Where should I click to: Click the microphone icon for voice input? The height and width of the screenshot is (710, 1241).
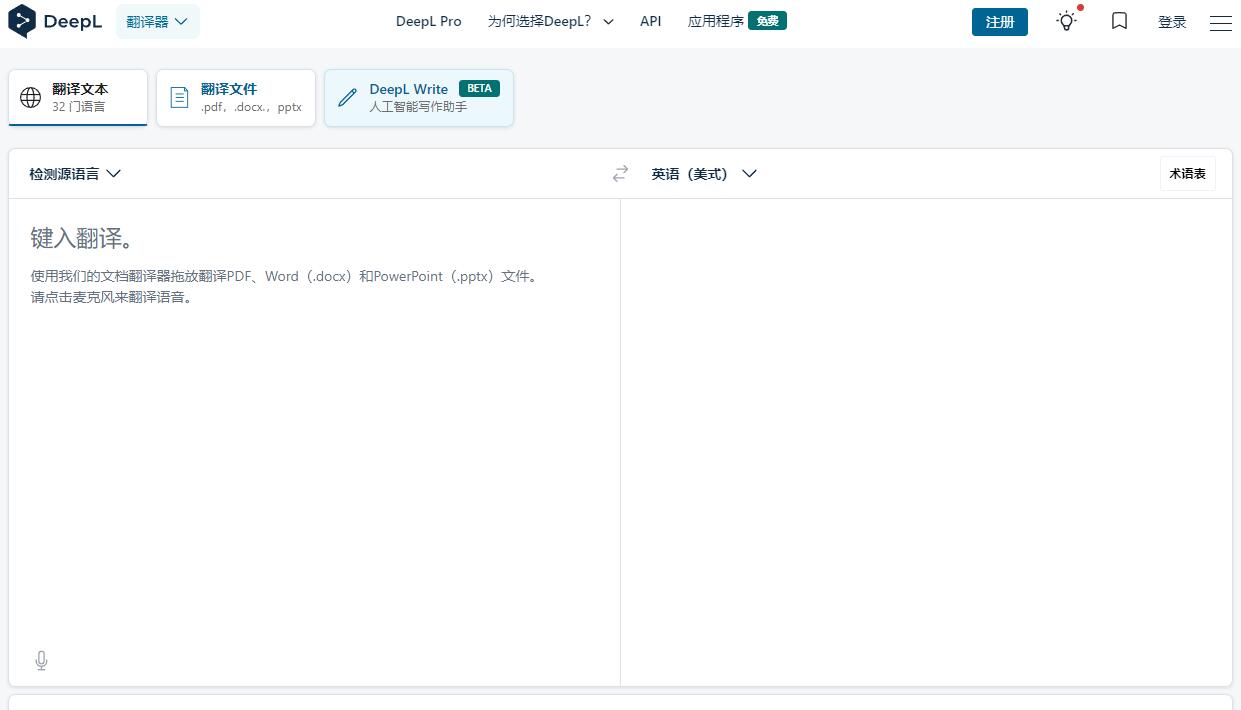41,661
